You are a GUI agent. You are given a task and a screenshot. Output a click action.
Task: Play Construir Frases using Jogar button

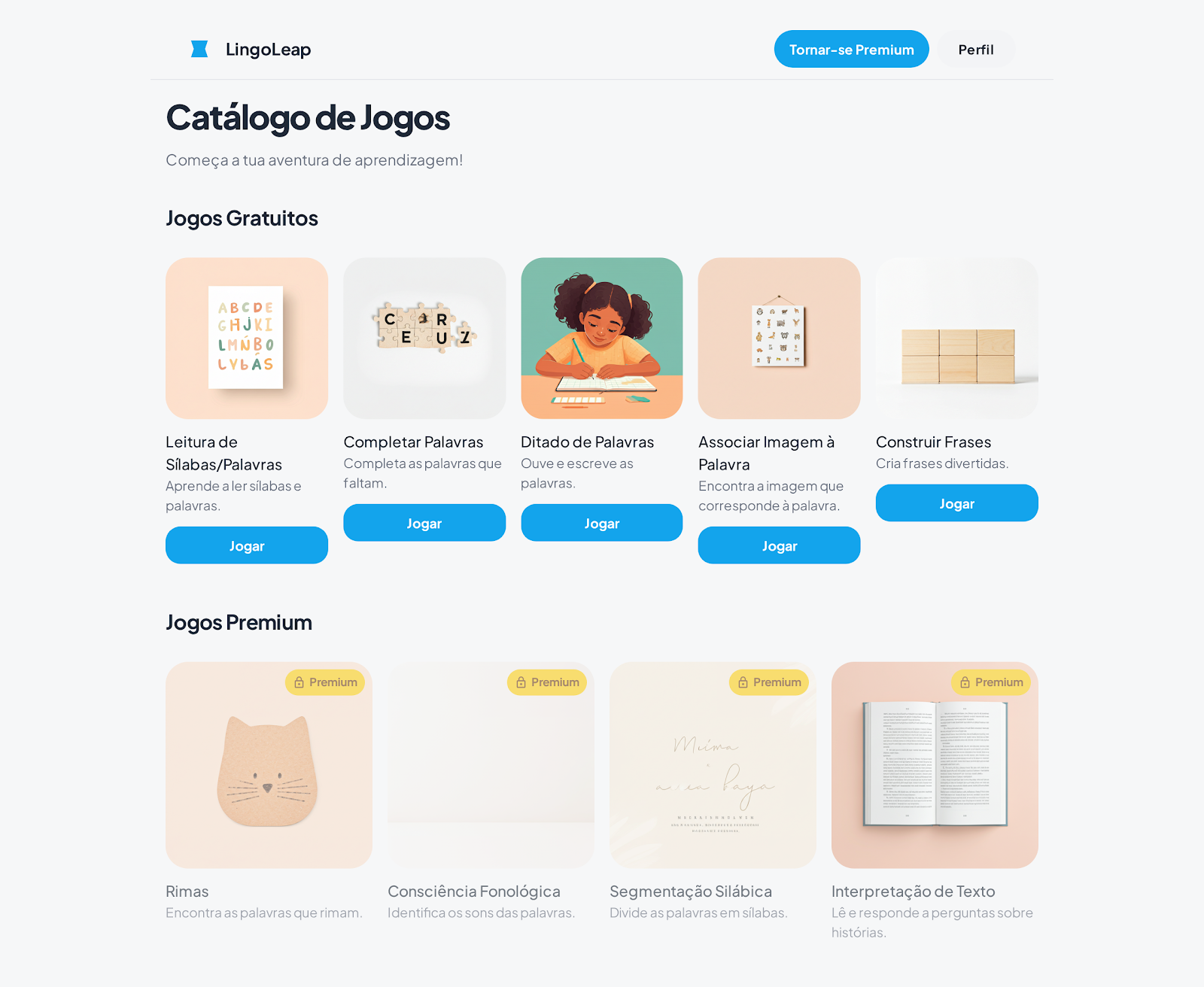coord(957,503)
